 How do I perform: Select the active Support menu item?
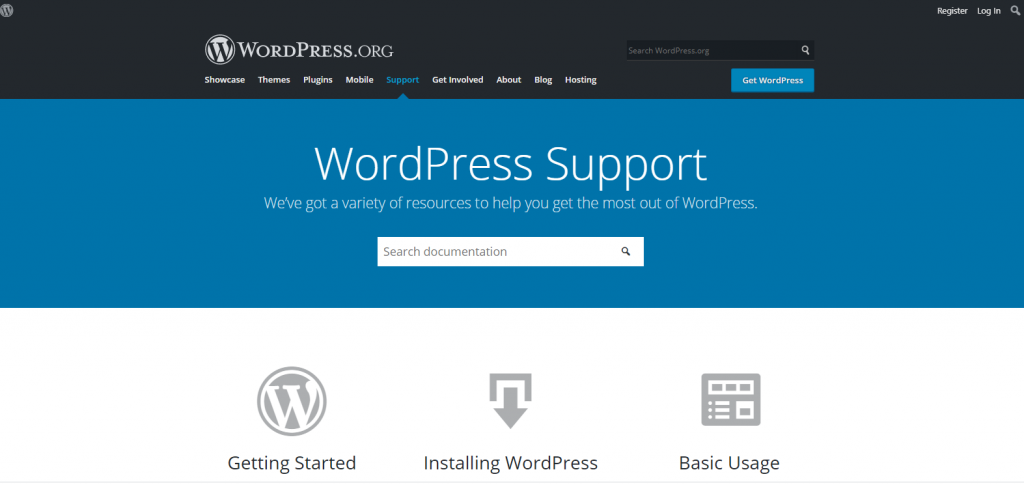[x=402, y=80]
